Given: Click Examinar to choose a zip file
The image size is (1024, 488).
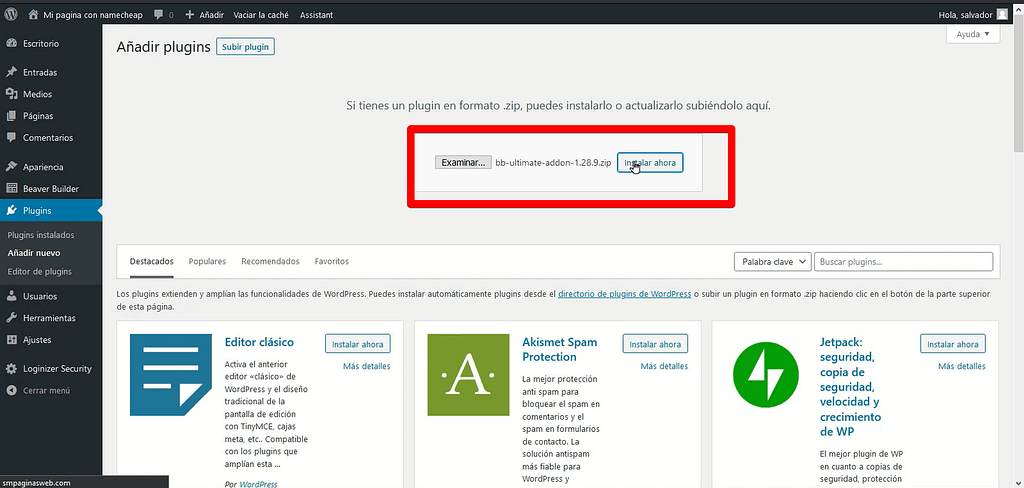Looking at the screenshot, I should coord(463,162).
